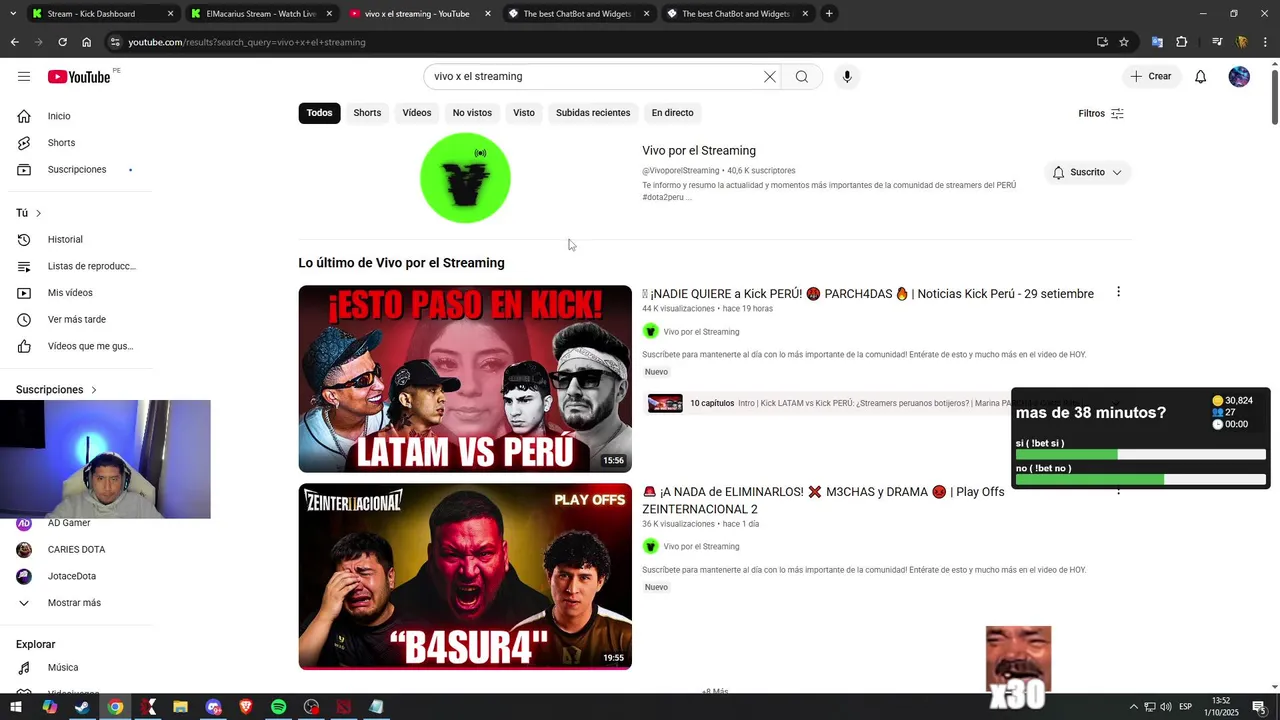Image resolution: width=1280 pixels, height=720 pixels.
Task: Open the account avatar menu
Action: (1239, 77)
